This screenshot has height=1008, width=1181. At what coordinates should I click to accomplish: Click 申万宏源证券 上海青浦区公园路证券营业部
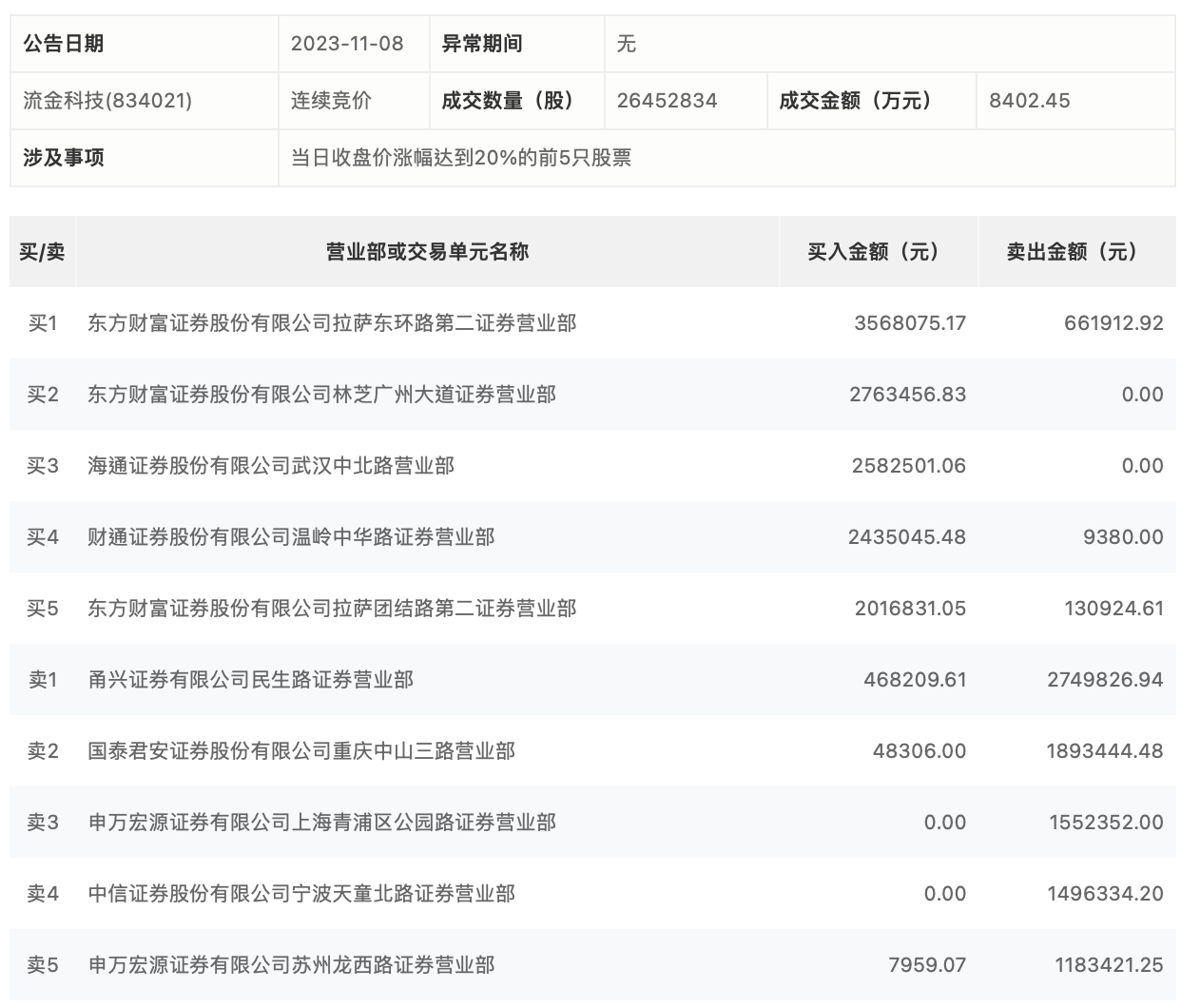coord(322,823)
